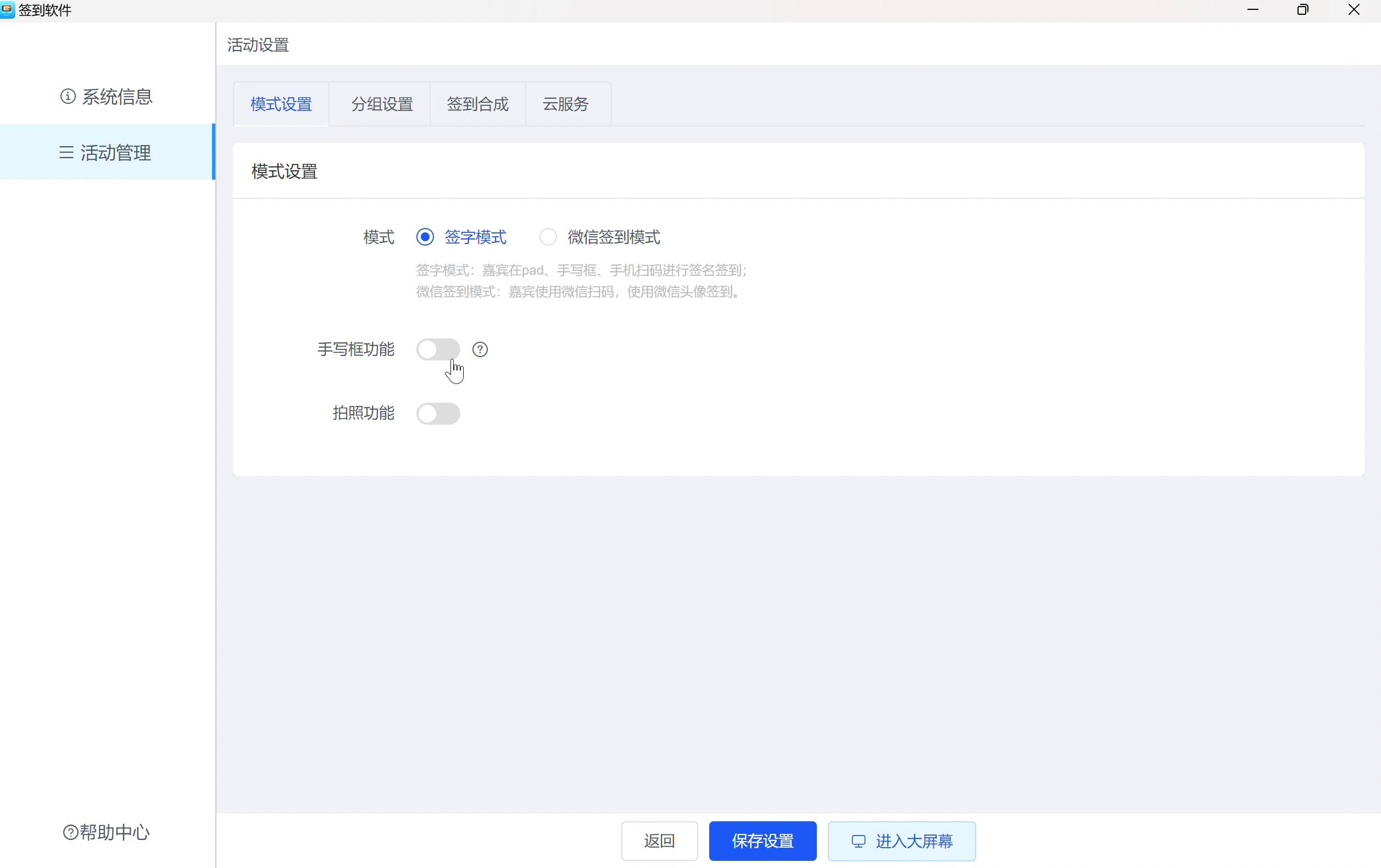Click the monitor icon in 进入大屏幕
Viewport: 1381px width, 868px height.
click(x=858, y=841)
